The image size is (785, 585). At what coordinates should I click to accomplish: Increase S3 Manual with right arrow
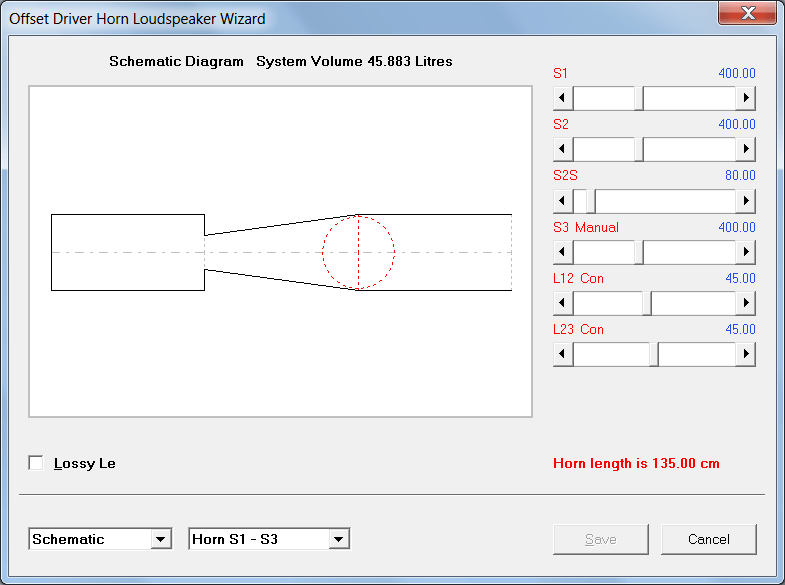[x=745, y=252]
